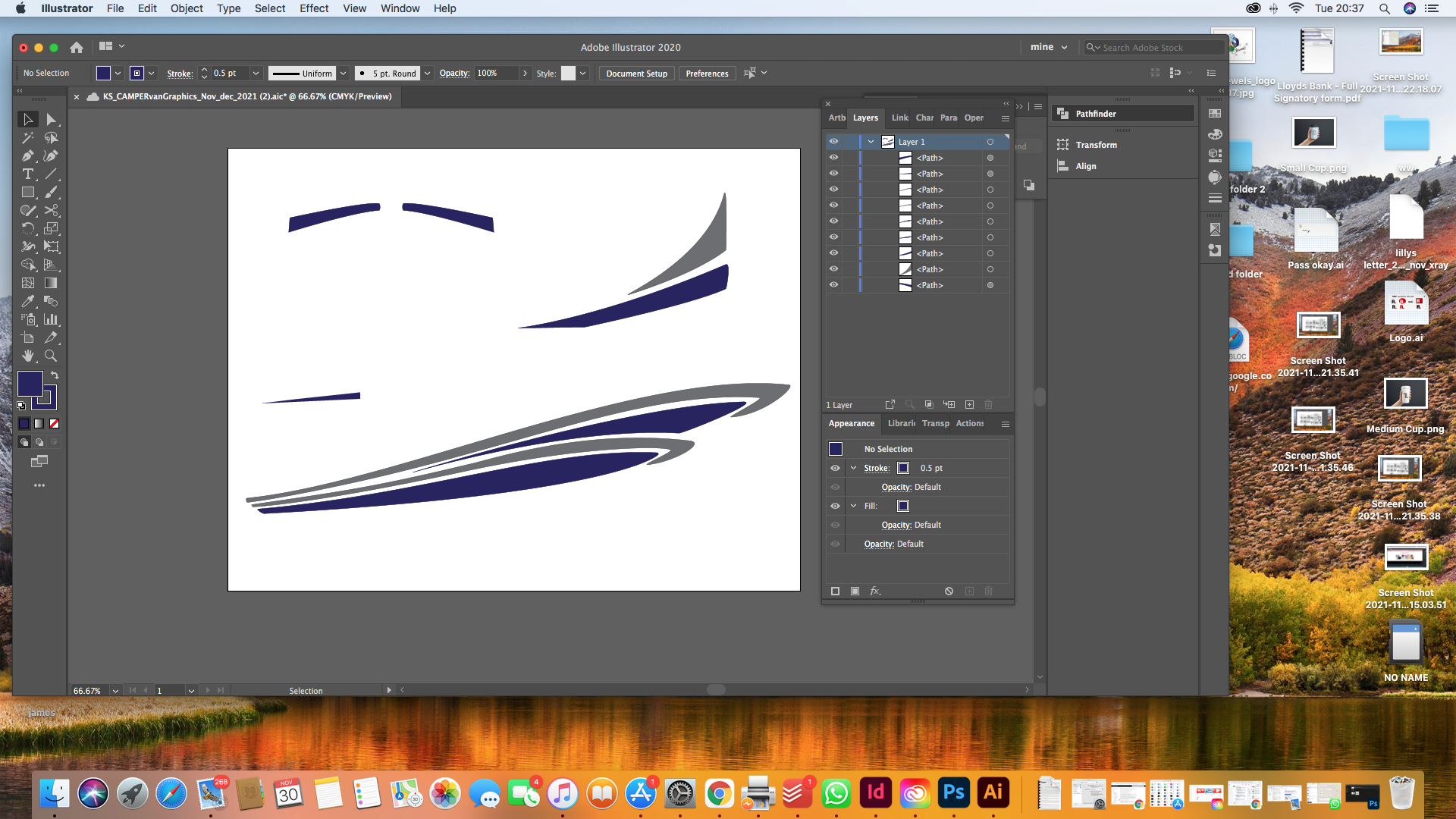1456x819 pixels.
Task: Open the Pathfinder panel icon
Action: (x=1062, y=113)
